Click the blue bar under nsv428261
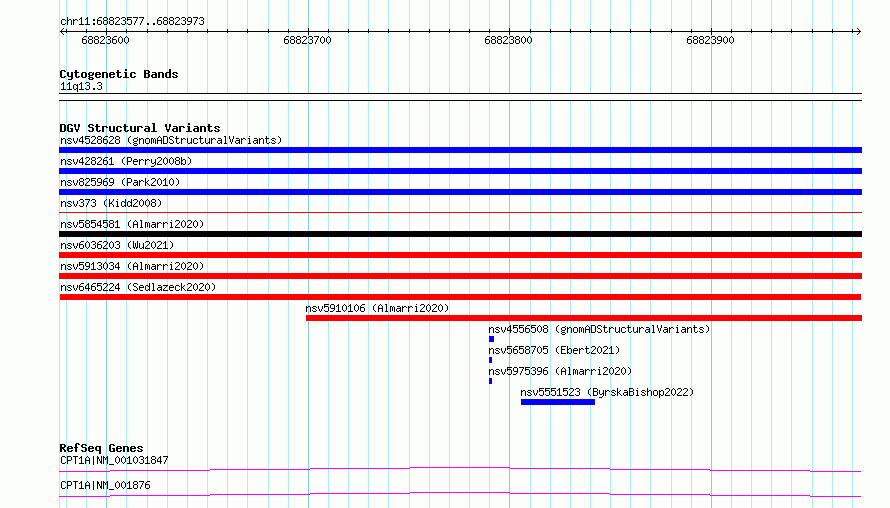 point(460,171)
